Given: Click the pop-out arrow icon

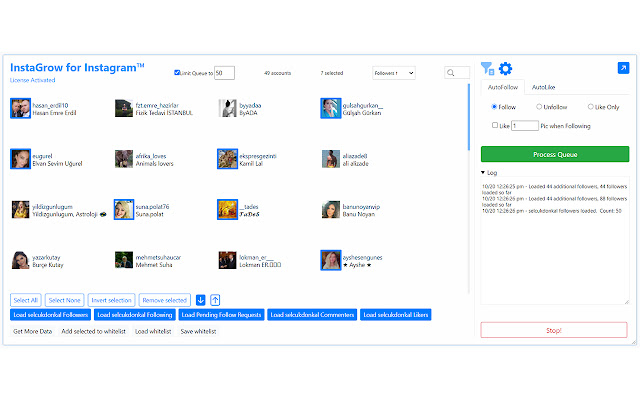Looking at the screenshot, I should pyautogui.click(x=623, y=68).
